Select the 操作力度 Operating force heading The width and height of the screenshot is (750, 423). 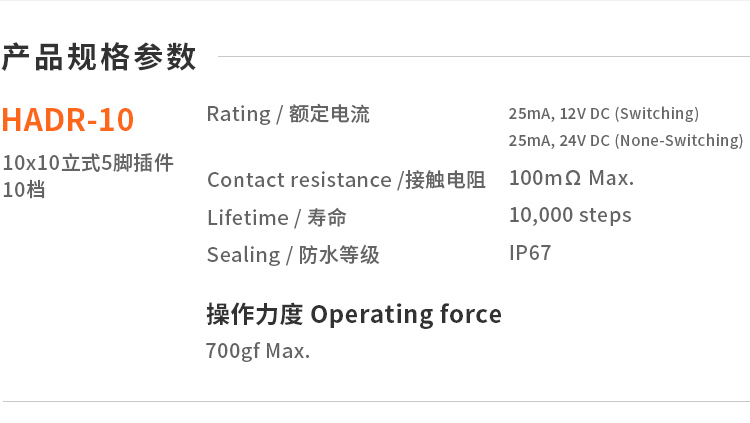click(353, 314)
